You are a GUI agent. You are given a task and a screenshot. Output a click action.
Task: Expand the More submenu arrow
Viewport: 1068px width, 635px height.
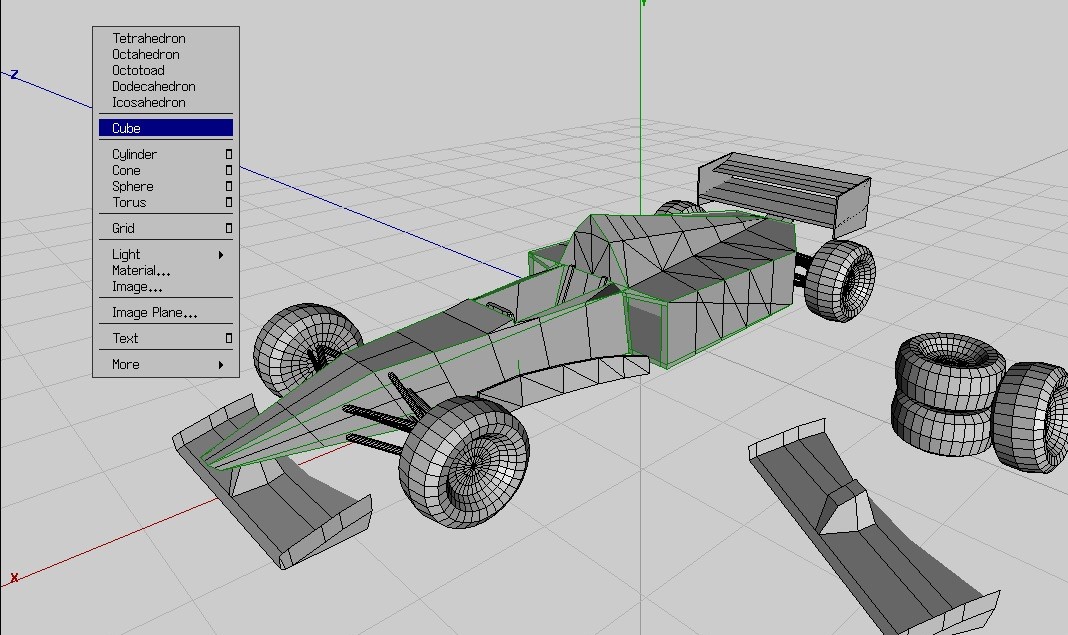tap(221, 365)
